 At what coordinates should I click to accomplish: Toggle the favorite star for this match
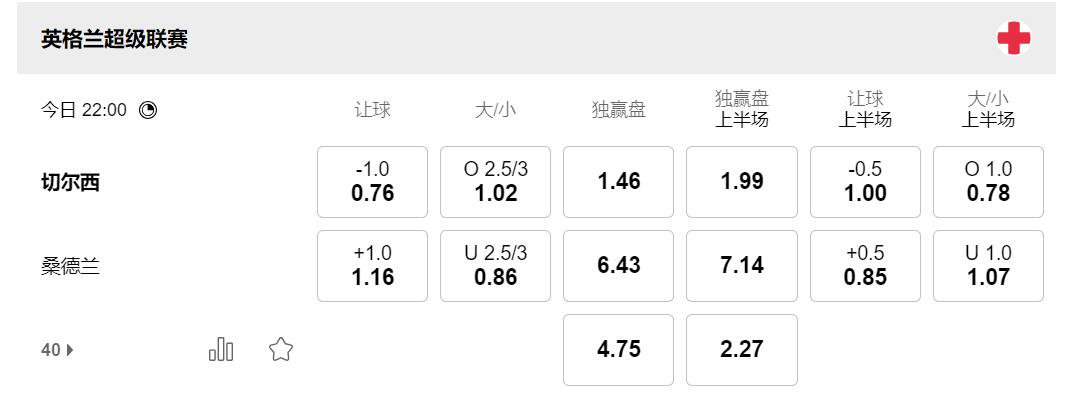(281, 349)
